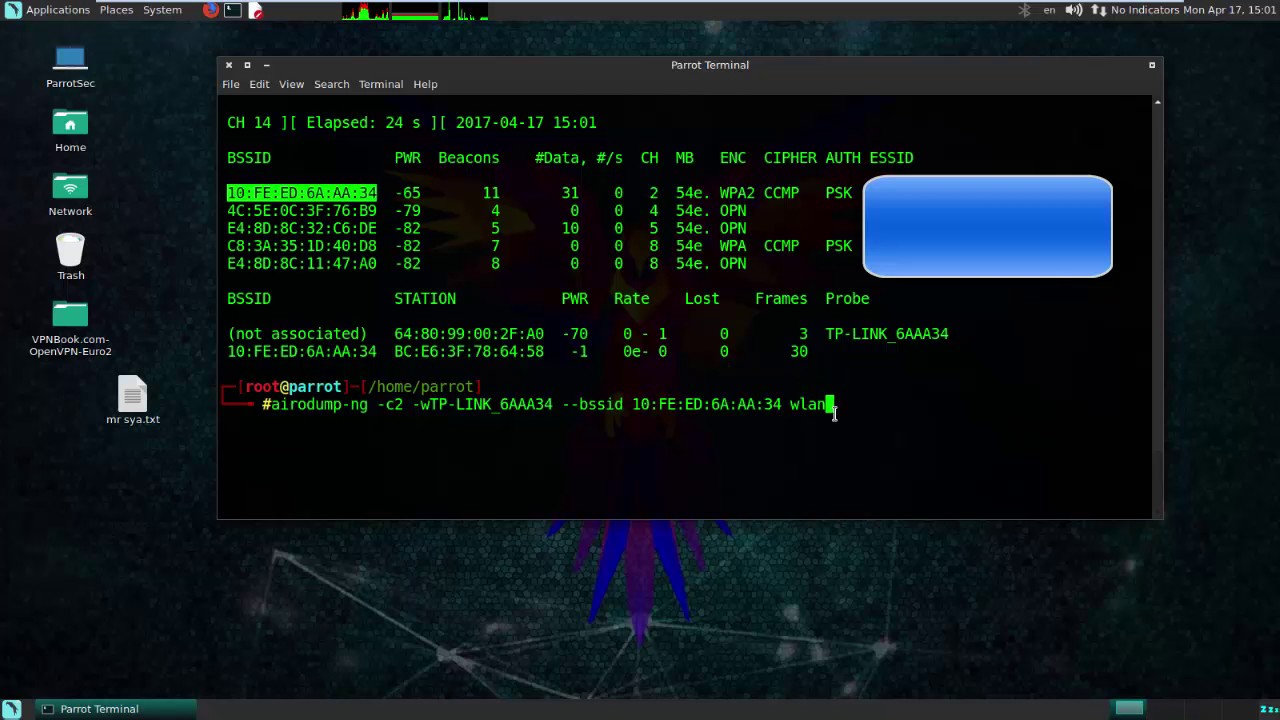Expand the Places menu
The width and height of the screenshot is (1280, 720).
point(116,10)
